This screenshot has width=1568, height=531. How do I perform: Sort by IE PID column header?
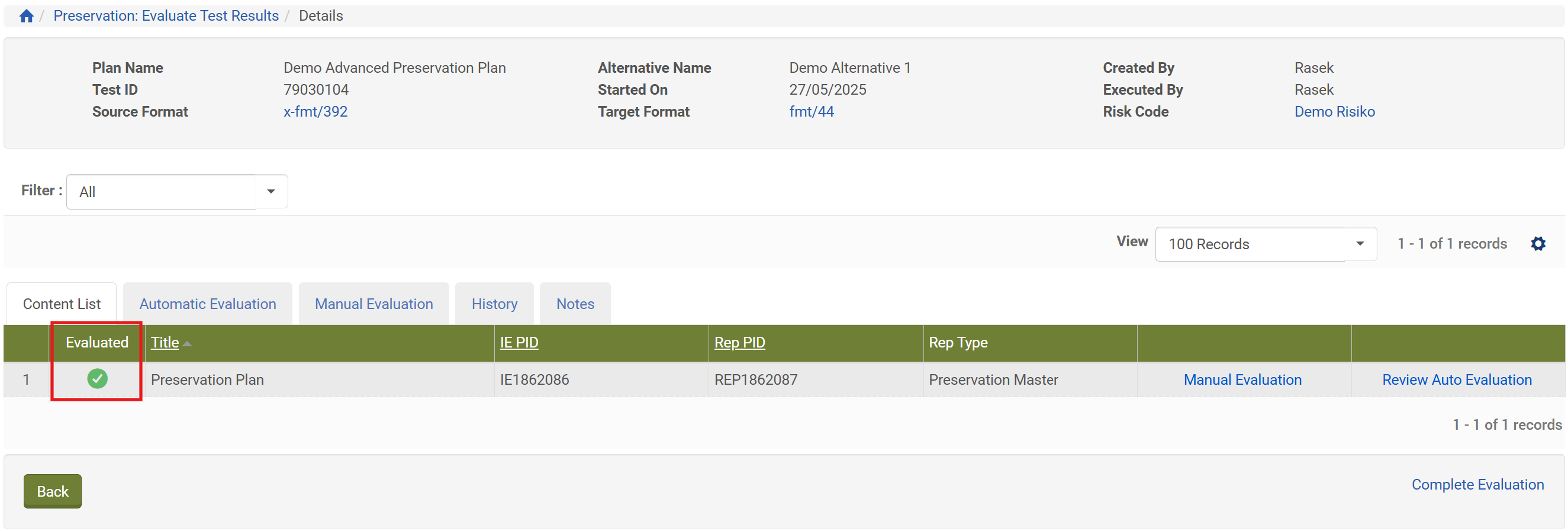[519, 342]
